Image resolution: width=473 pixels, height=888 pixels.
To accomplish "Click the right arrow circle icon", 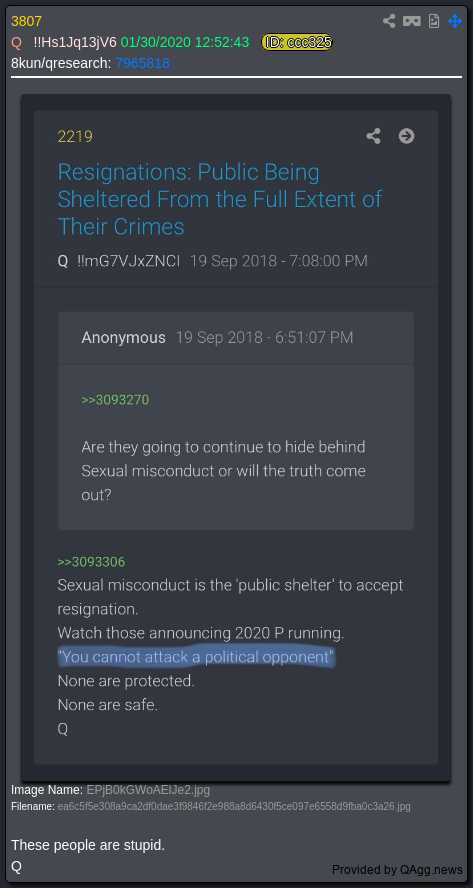I will pyautogui.click(x=406, y=136).
